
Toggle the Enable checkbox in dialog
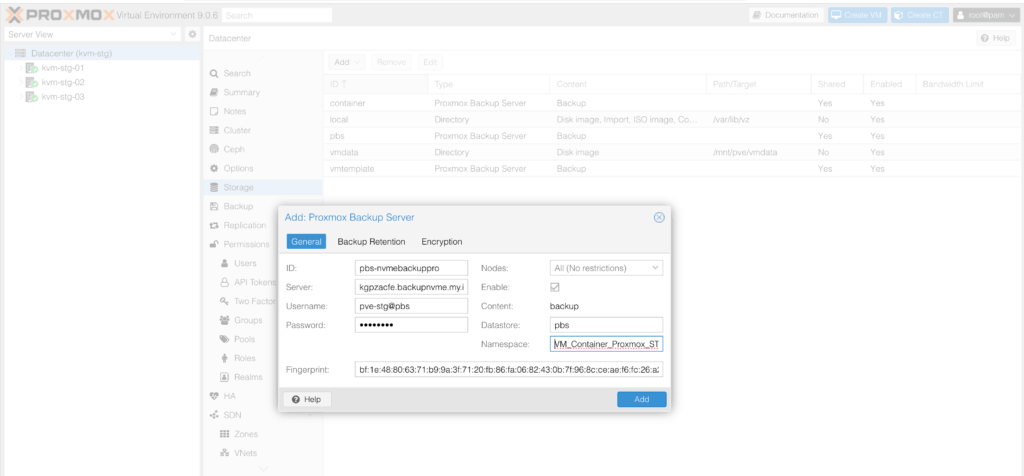click(x=556, y=287)
